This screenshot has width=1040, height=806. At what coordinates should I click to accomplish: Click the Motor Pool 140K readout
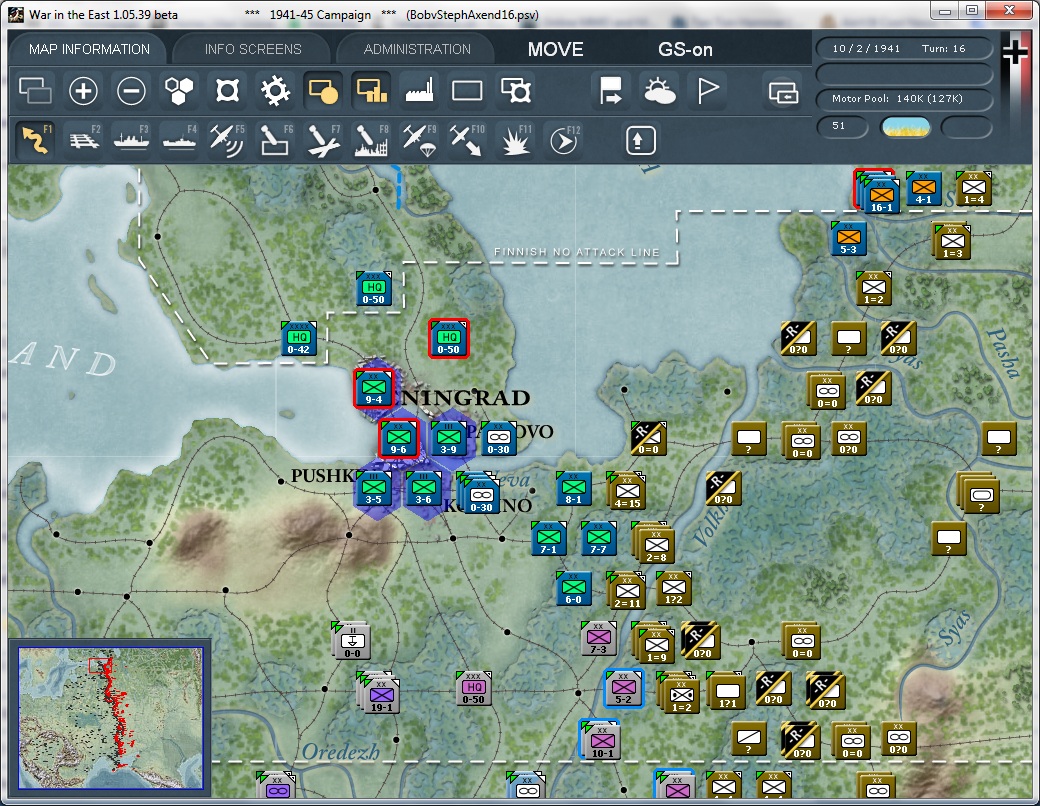(903, 99)
